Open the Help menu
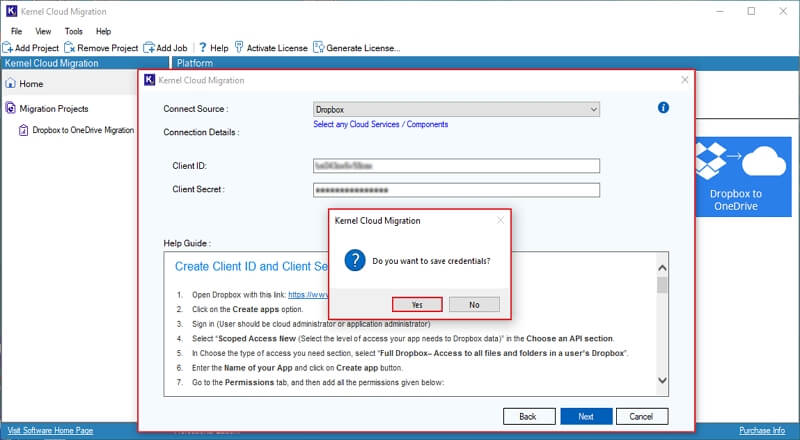This screenshot has width=800, height=440. (104, 31)
